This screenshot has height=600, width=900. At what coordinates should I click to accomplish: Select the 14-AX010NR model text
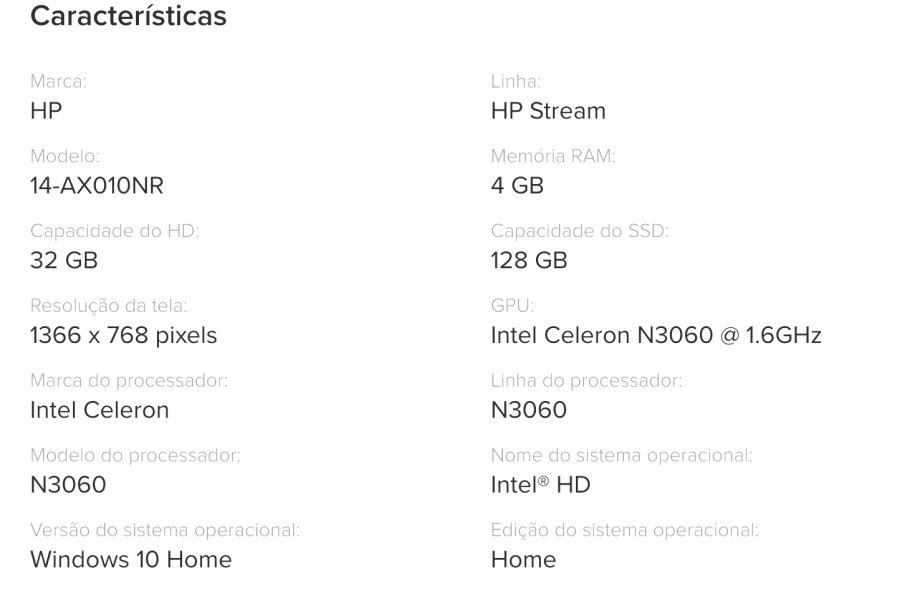pos(97,186)
